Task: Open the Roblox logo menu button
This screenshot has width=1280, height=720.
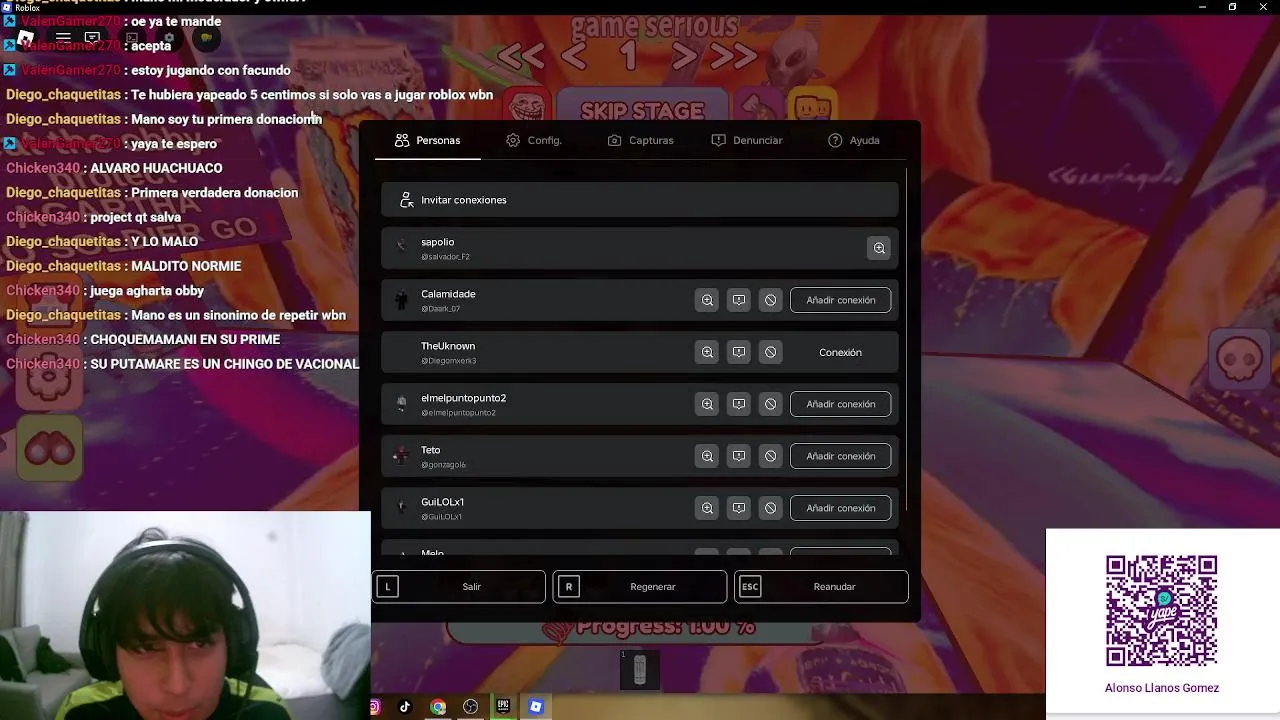Action: point(26,38)
